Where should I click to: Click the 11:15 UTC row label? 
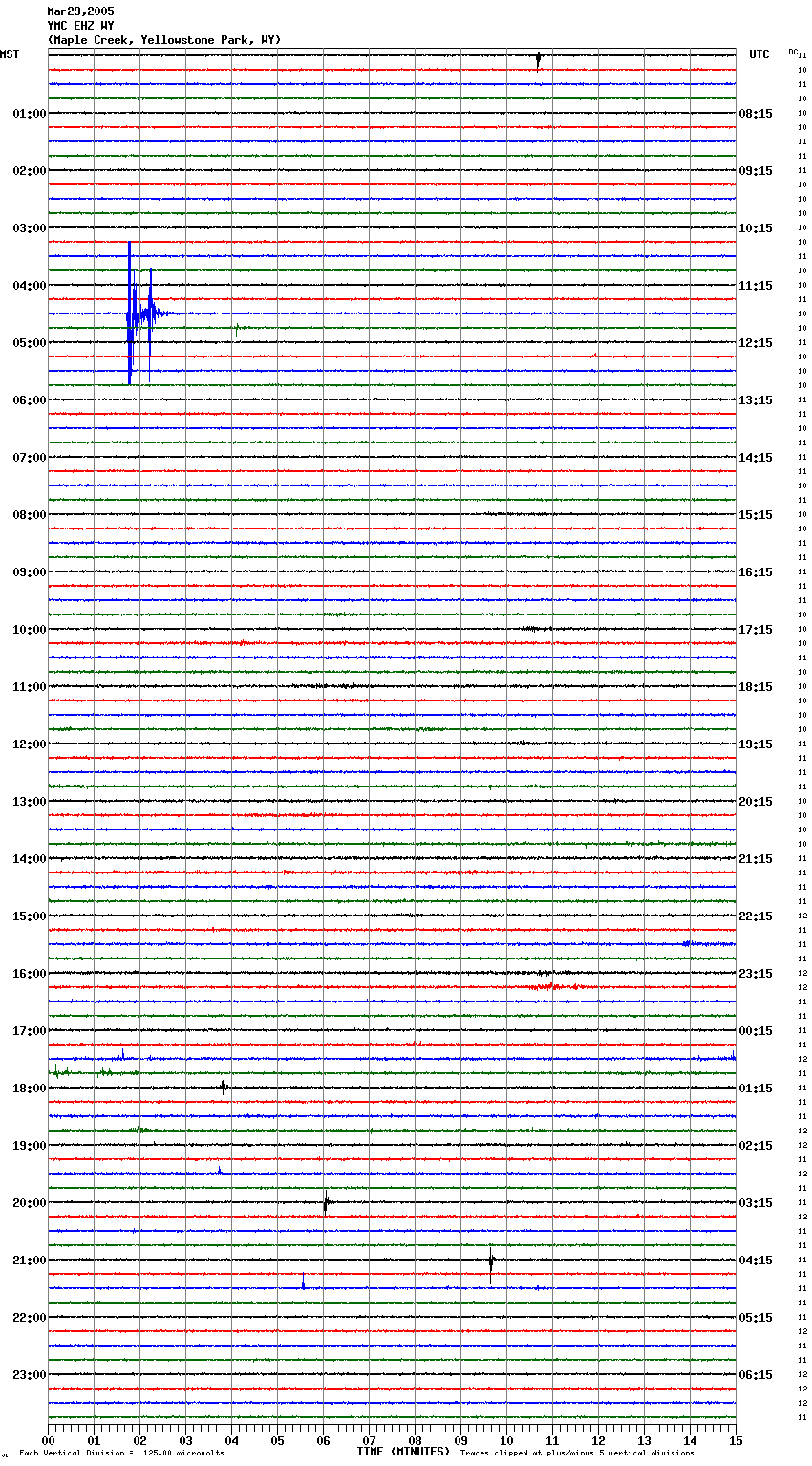pos(756,286)
